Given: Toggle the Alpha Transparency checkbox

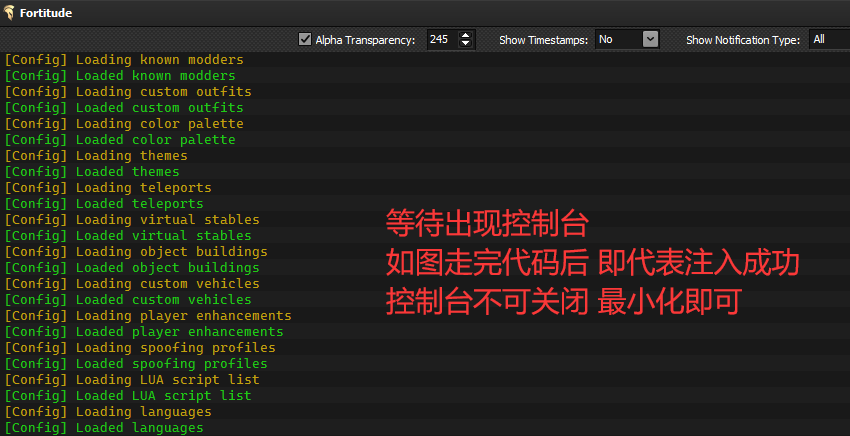Looking at the screenshot, I should pyautogui.click(x=305, y=40).
